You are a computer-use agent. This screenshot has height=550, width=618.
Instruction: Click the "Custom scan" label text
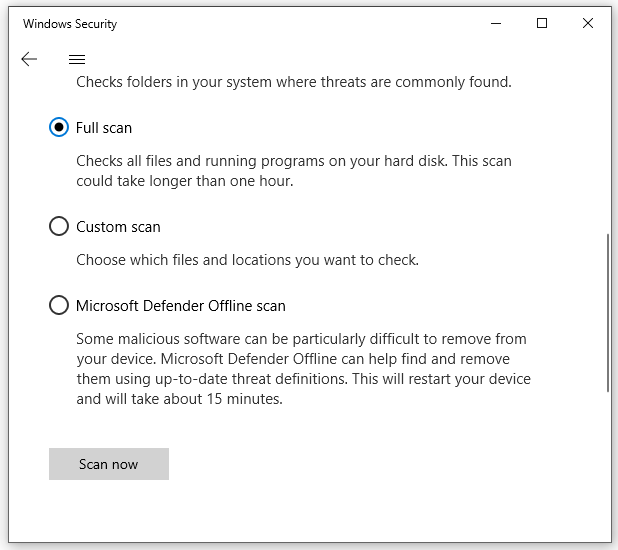[118, 227]
